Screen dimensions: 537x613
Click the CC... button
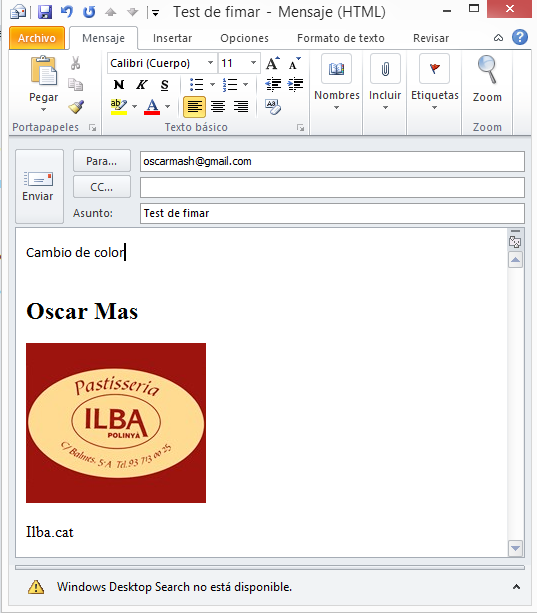[x=102, y=187]
